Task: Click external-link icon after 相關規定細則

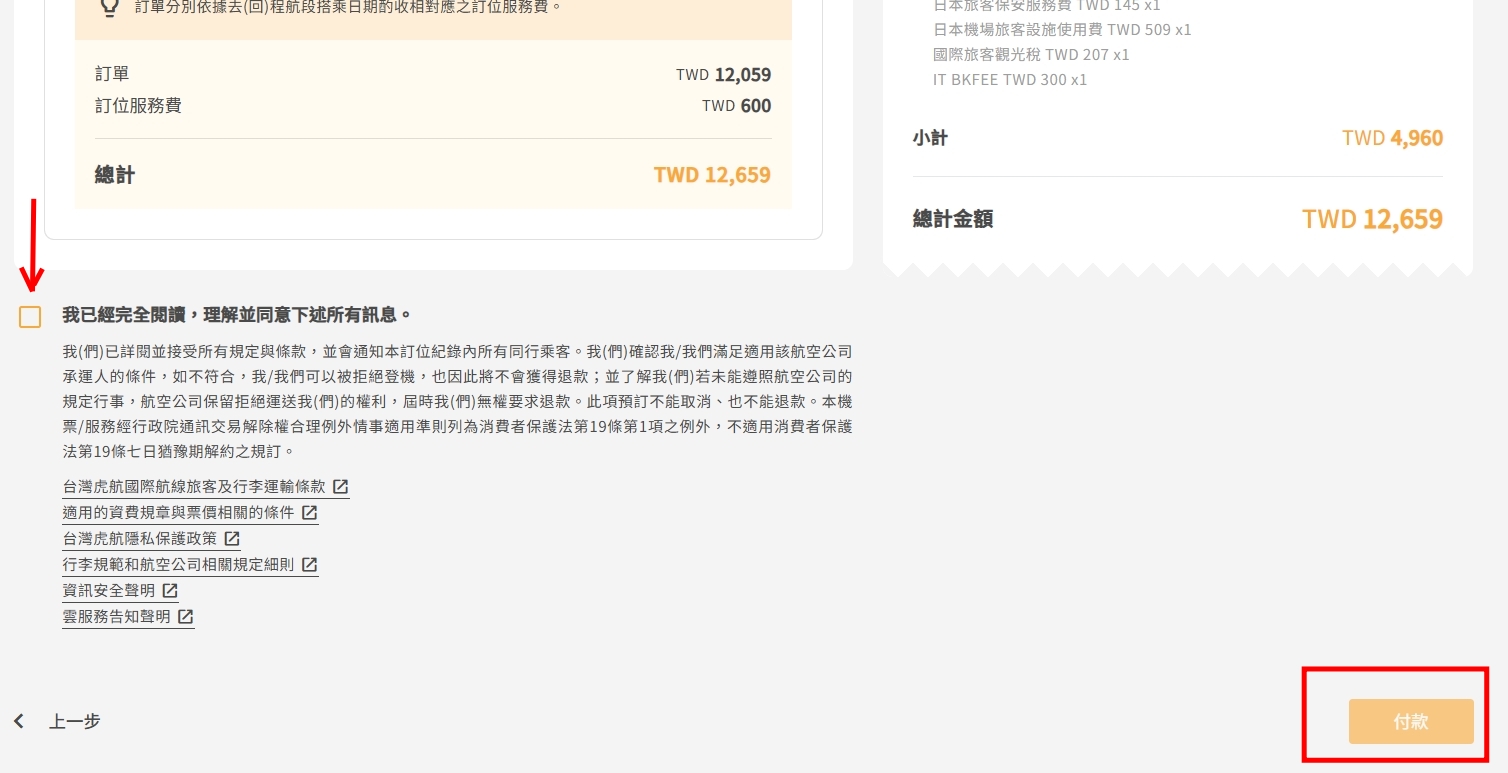Action: point(310,565)
